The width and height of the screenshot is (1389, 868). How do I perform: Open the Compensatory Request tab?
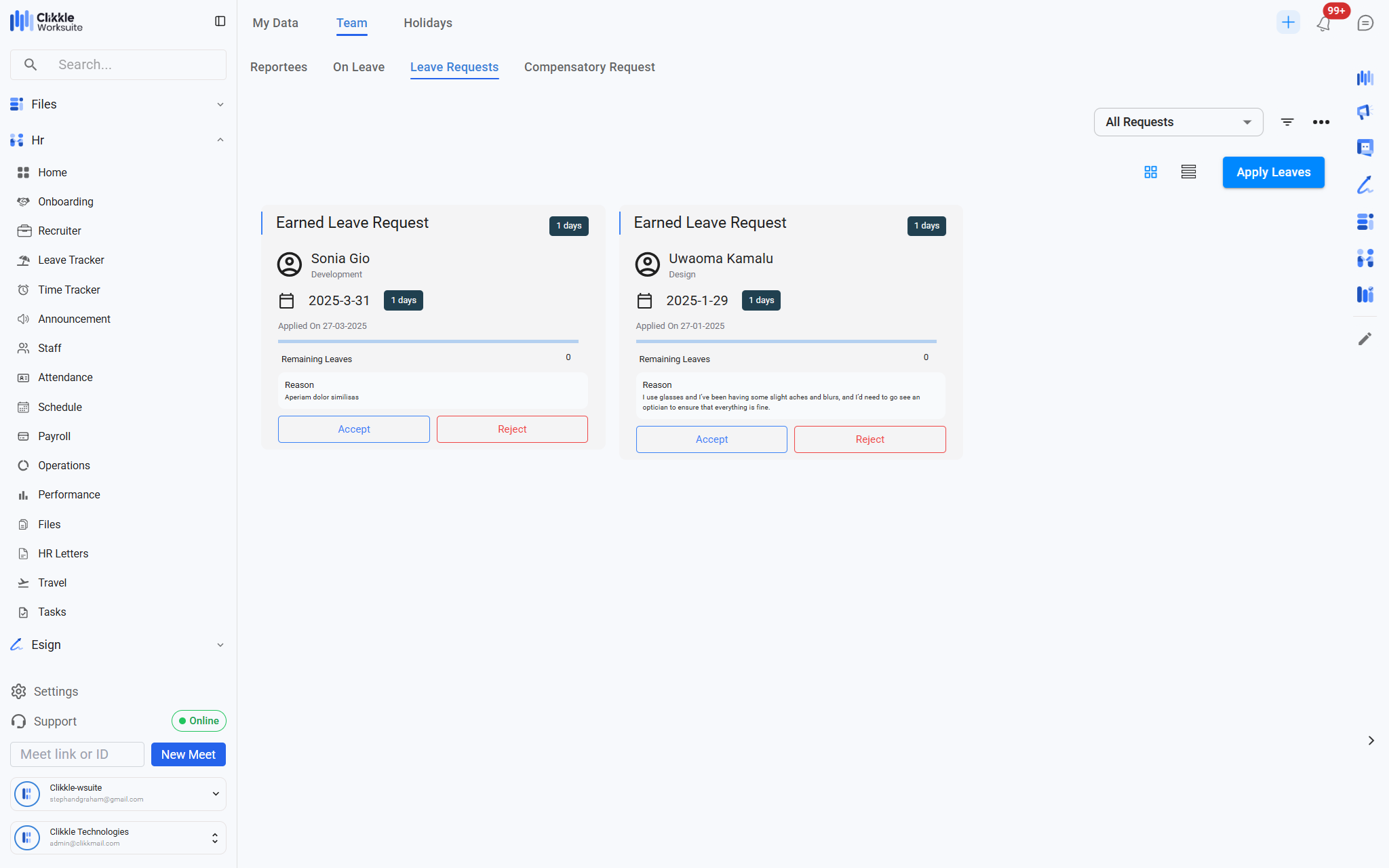589,67
